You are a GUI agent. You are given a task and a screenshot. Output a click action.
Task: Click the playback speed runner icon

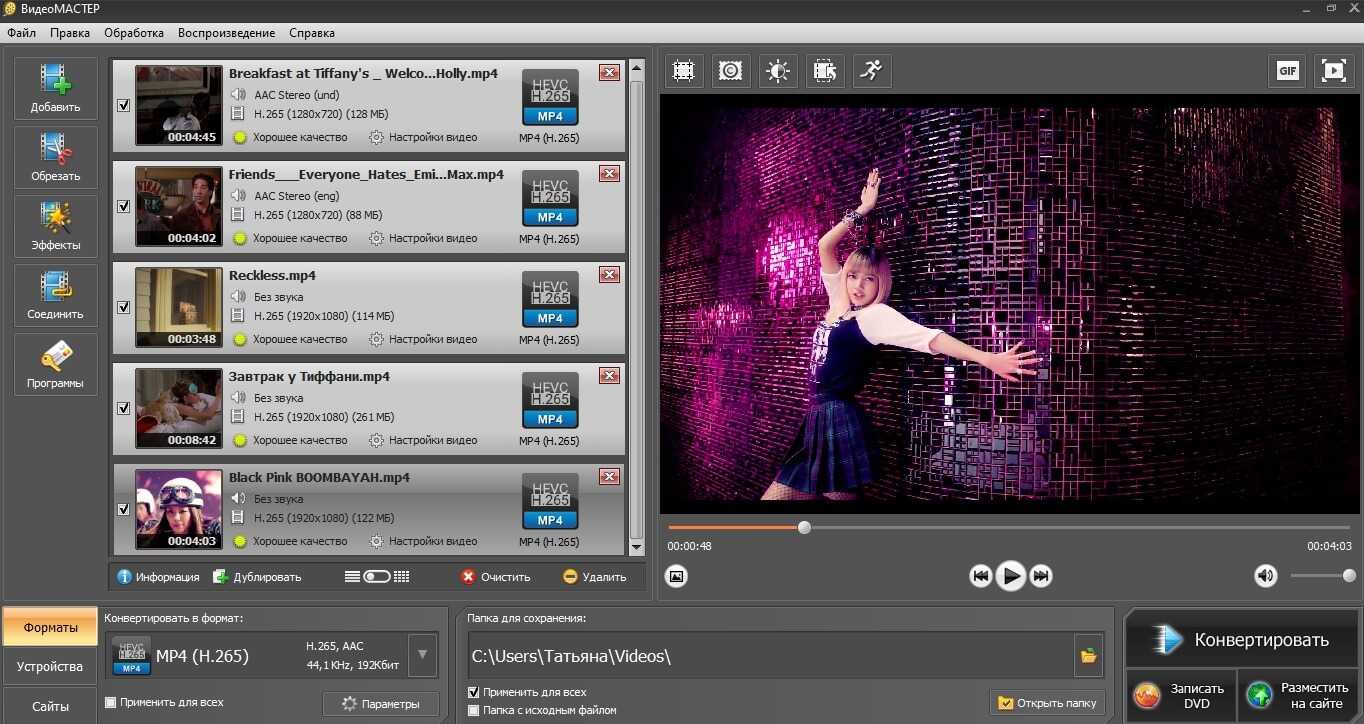click(871, 71)
